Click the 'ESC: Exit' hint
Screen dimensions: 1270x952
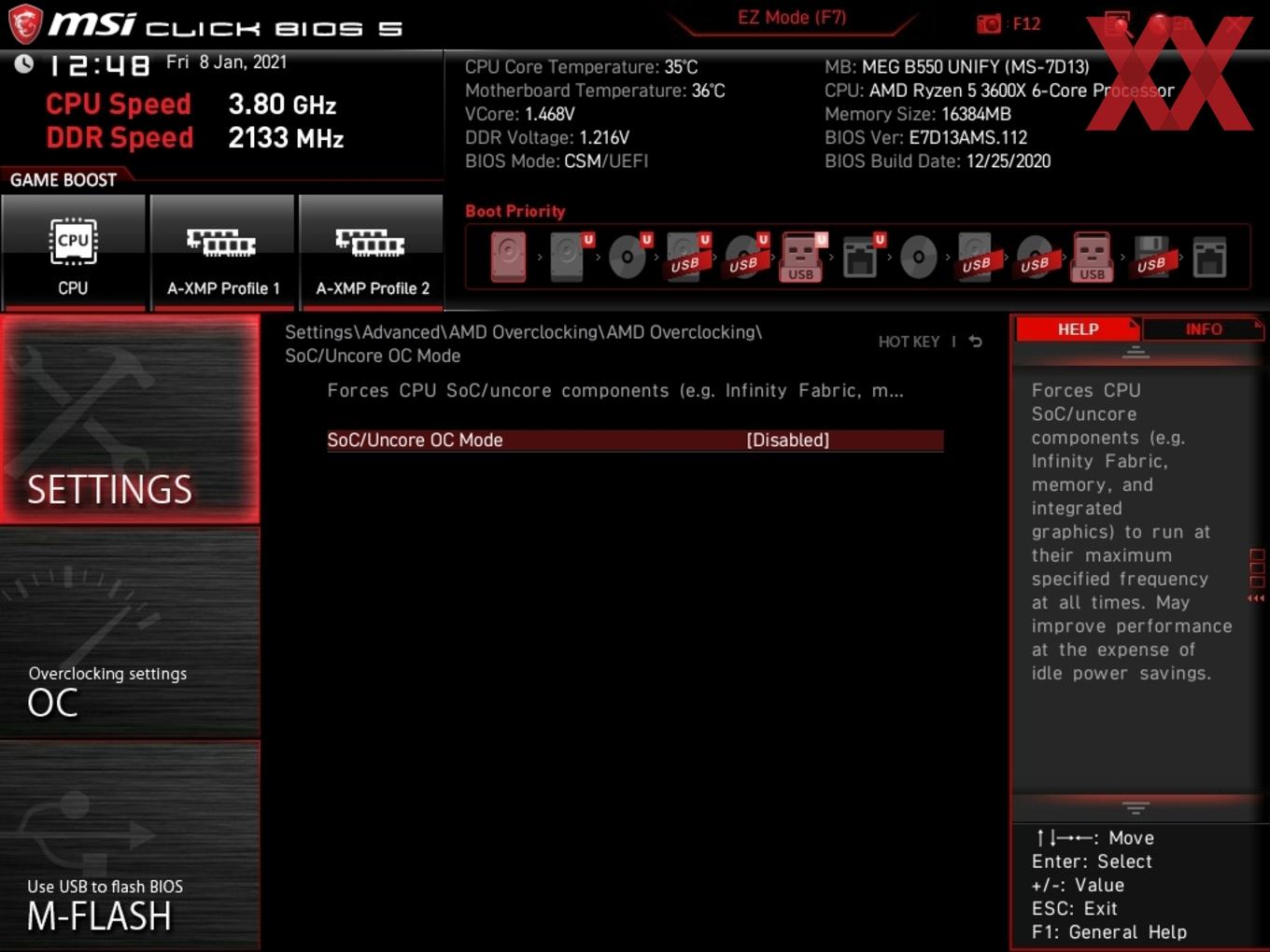[x=1075, y=908]
